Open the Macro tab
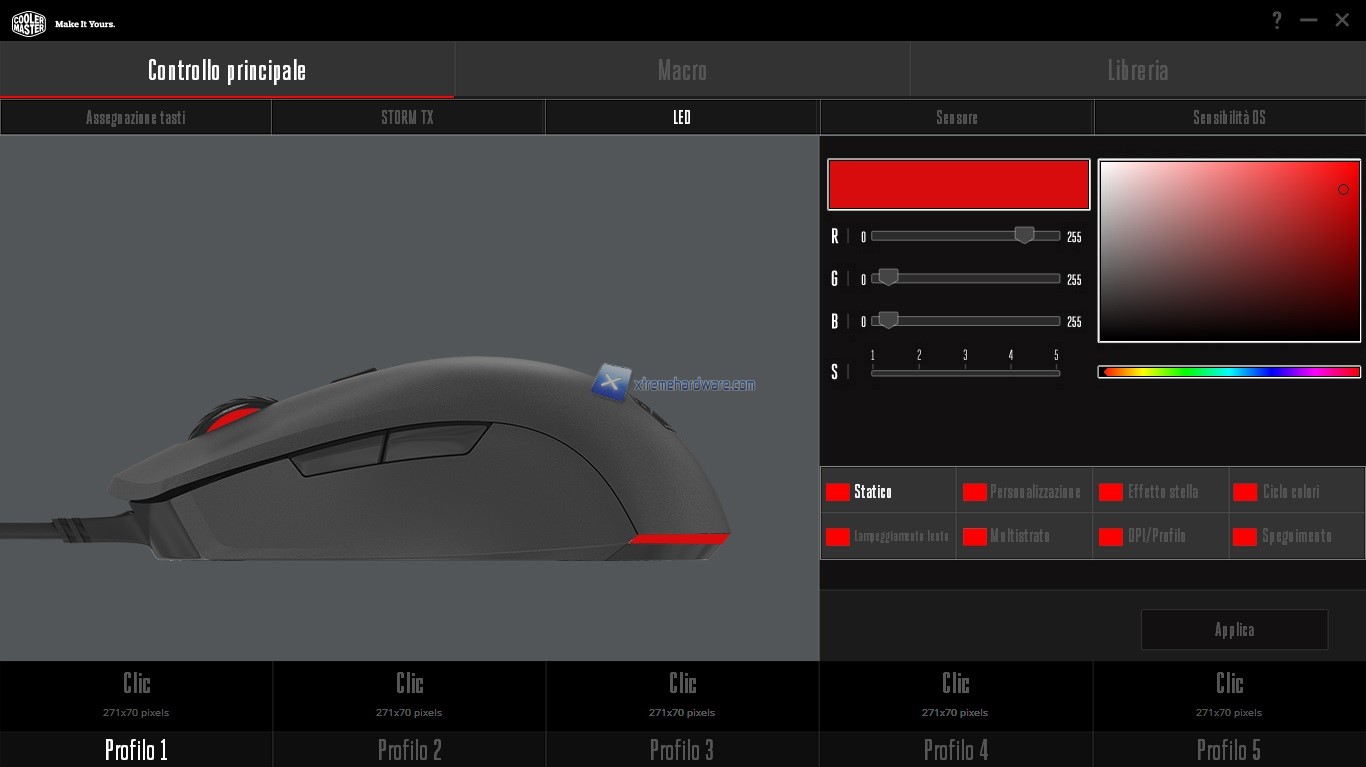 (x=682, y=70)
